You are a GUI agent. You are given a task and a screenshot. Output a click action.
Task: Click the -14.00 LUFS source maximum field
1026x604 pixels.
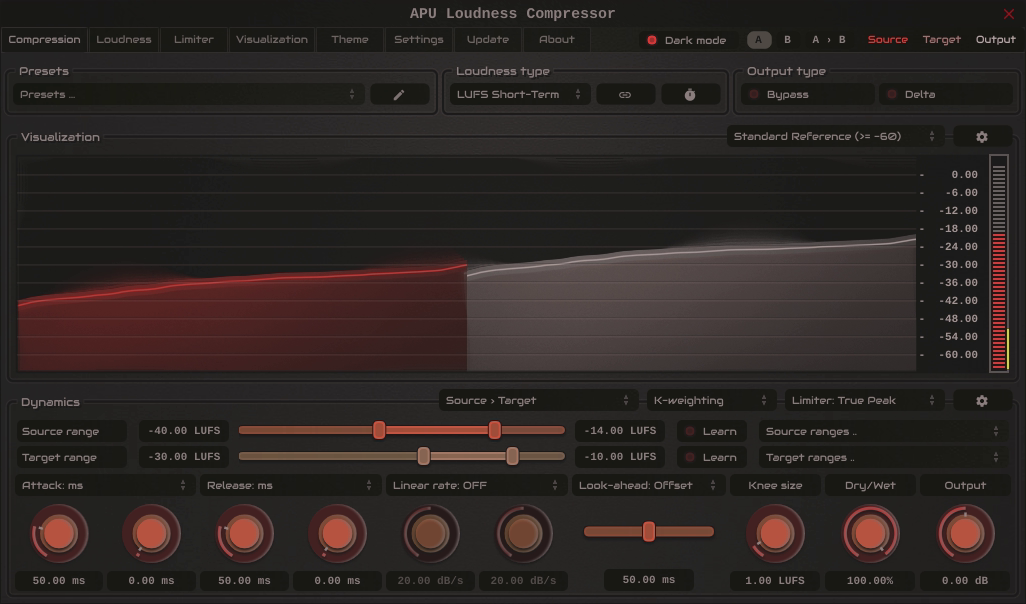(620, 431)
